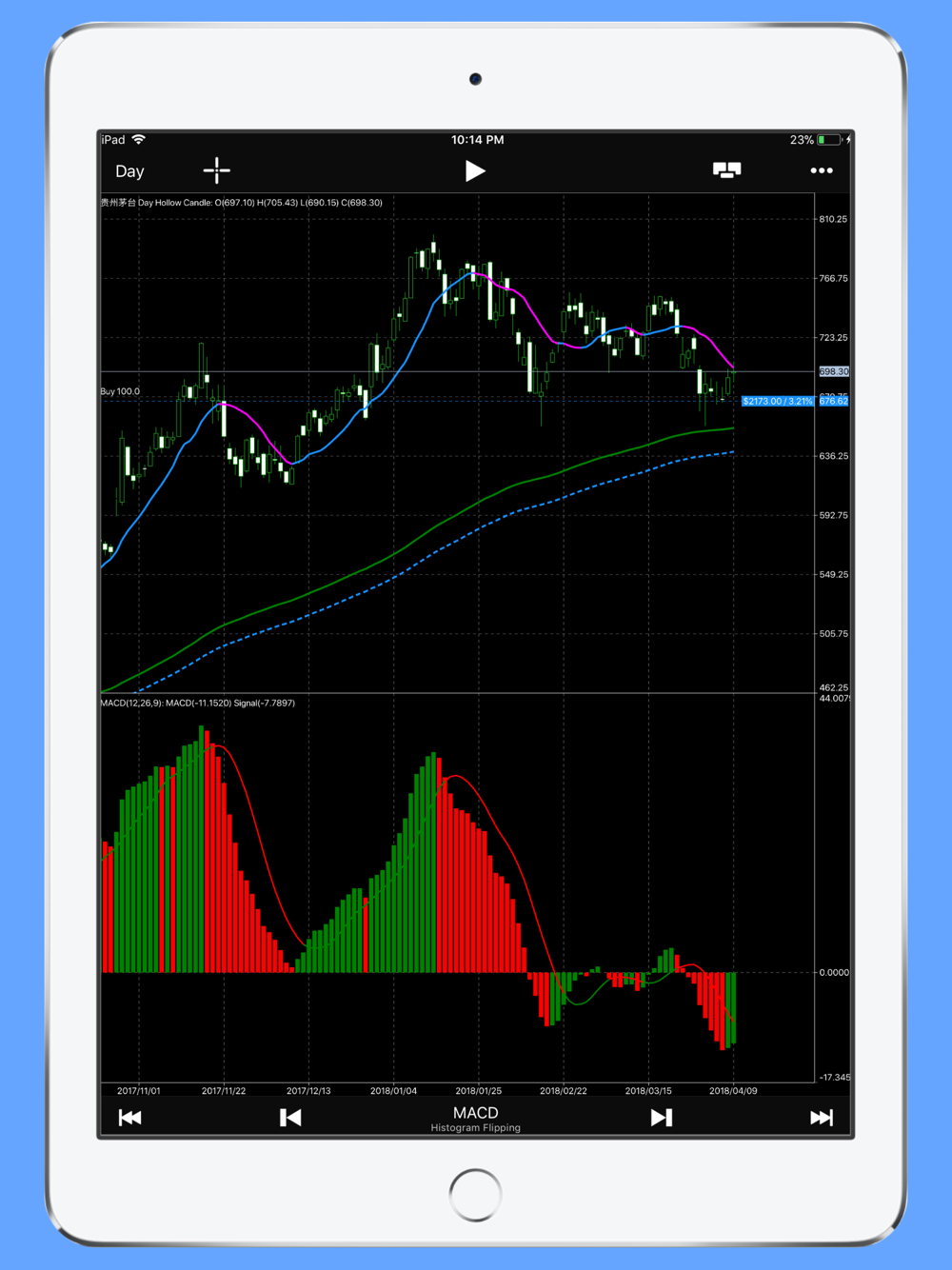Image resolution: width=952 pixels, height=1270 pixels.
Task: Tap the 592.75 price axis label
Action: pyautogui.click(x=833, y=516)
